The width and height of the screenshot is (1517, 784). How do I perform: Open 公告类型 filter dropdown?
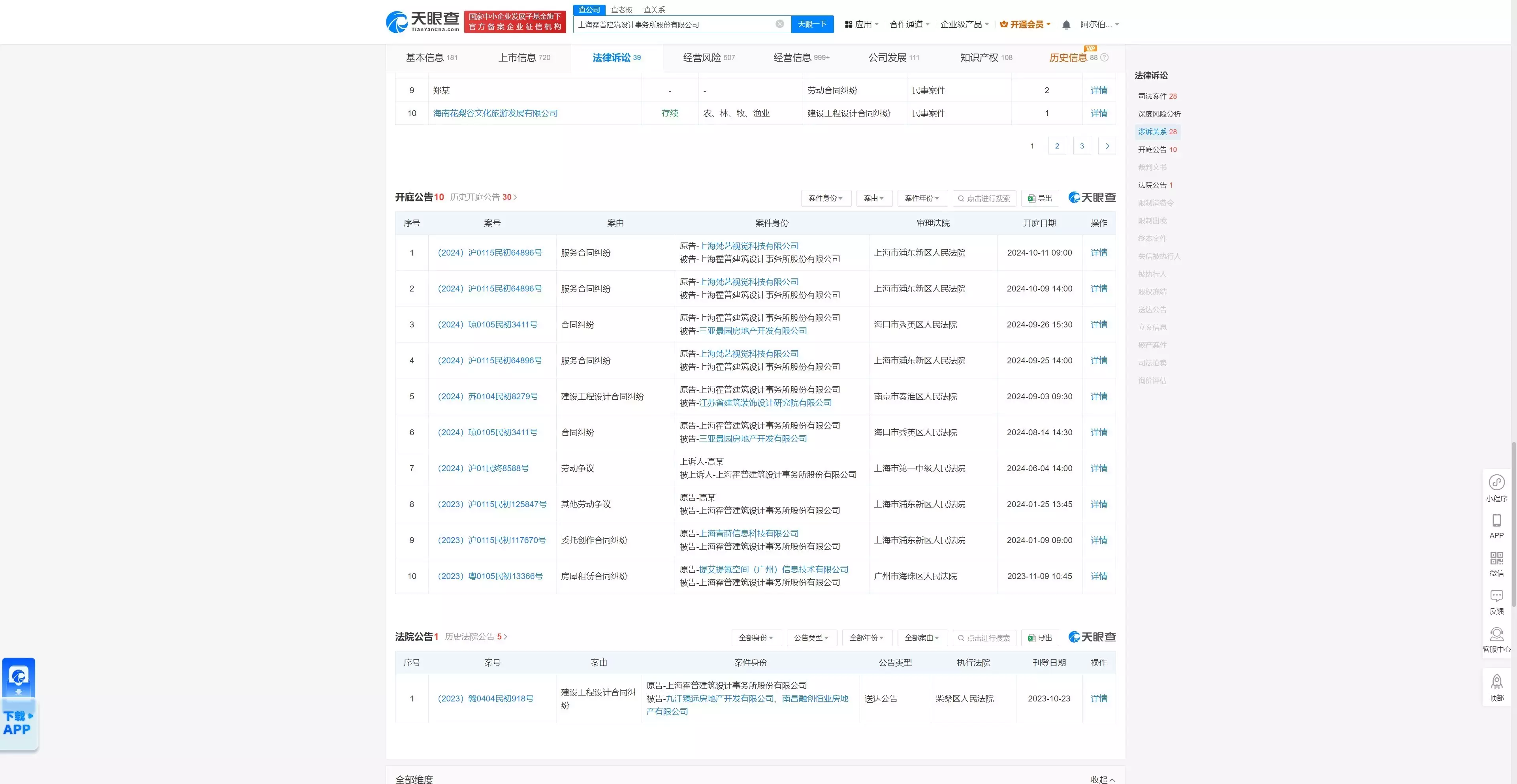tap(811, 637)
